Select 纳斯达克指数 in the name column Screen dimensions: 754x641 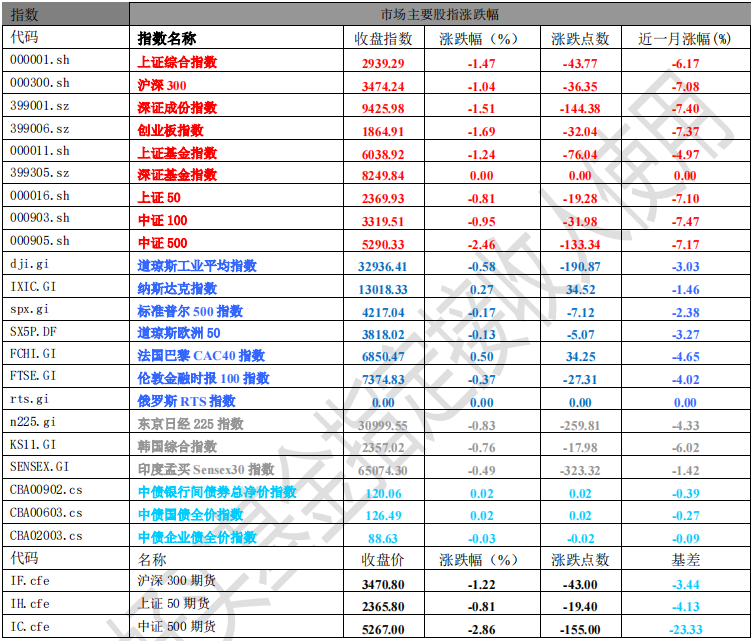(176, 289)
